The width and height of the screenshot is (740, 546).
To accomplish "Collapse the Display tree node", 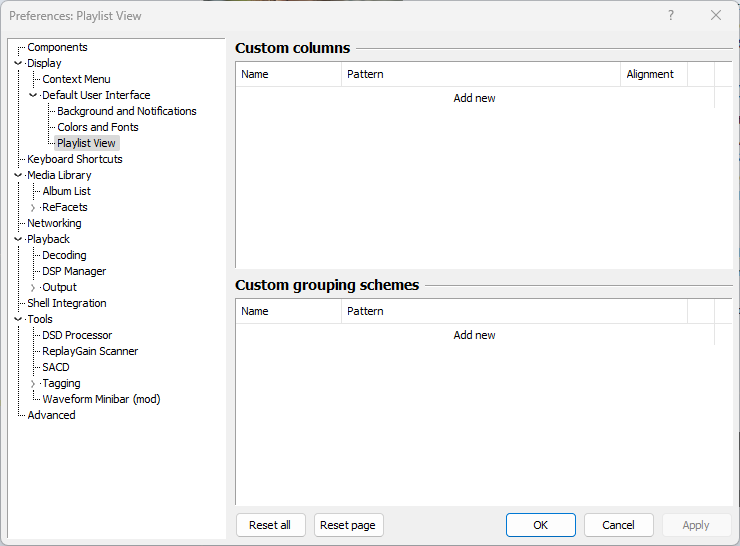I will coord(18,63).
